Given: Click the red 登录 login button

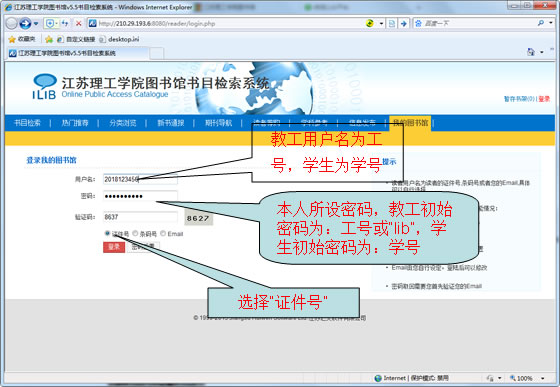Looking at the screenshot, I should tap(114, 247).
